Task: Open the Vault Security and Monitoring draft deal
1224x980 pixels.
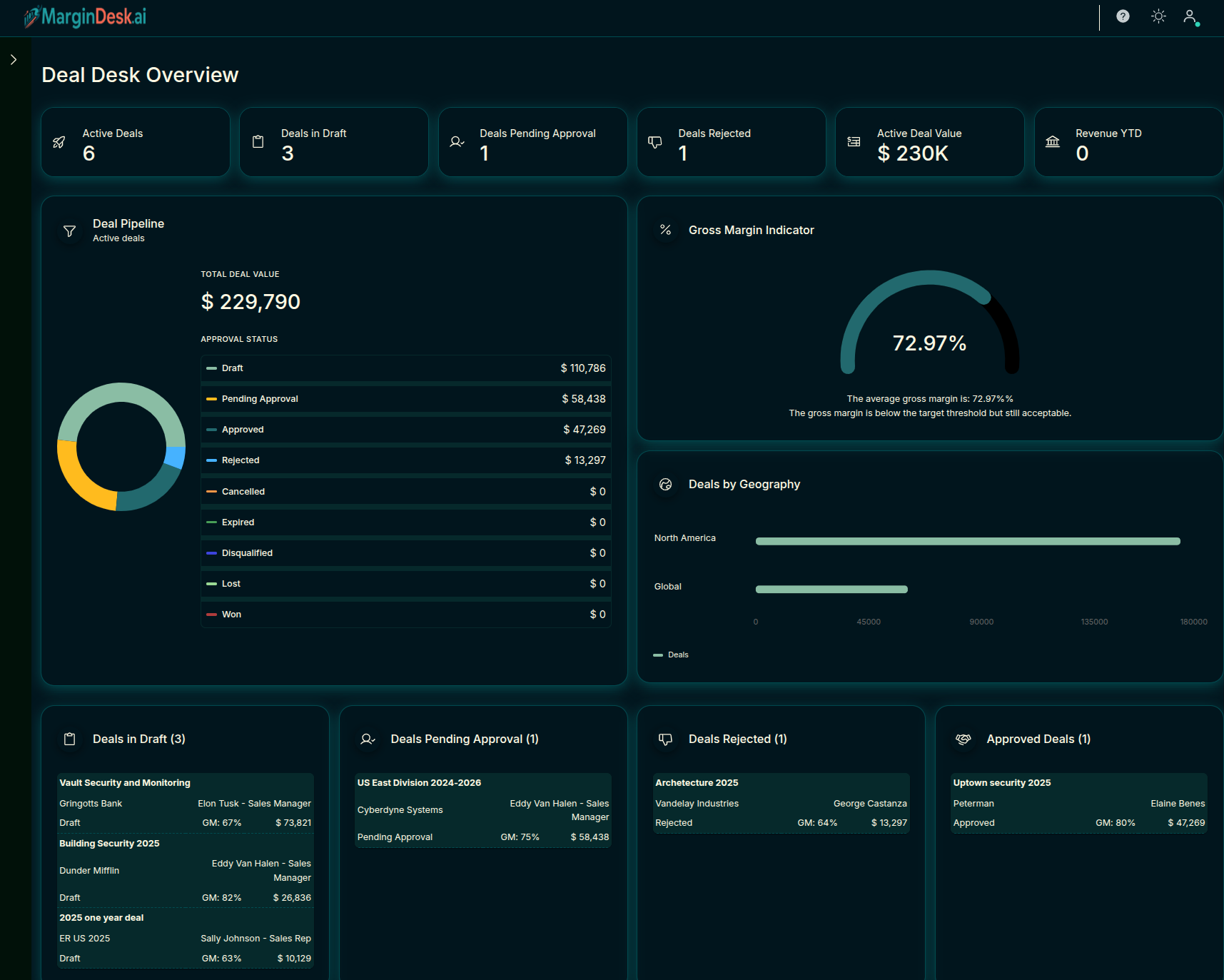Action: pyautogui.click(x=185, y=802)
